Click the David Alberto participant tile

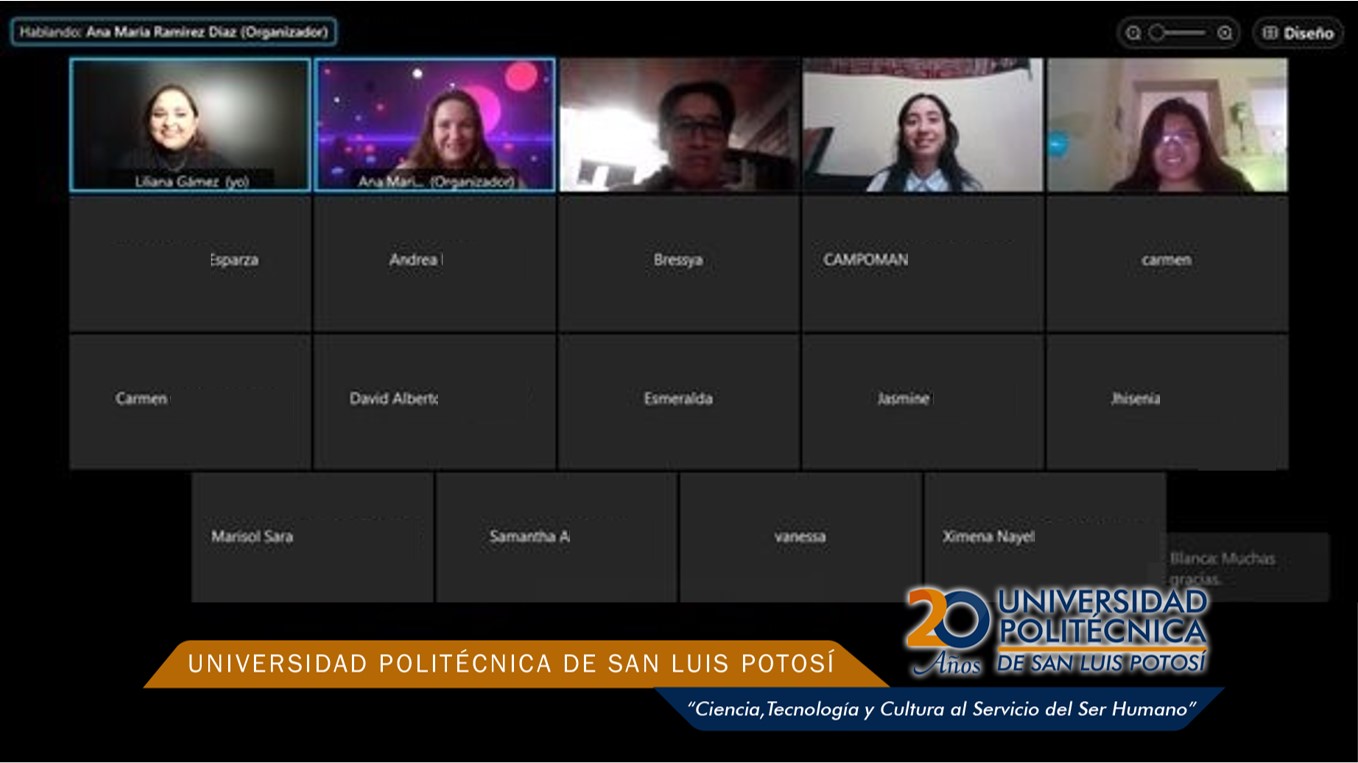[435, 401]
